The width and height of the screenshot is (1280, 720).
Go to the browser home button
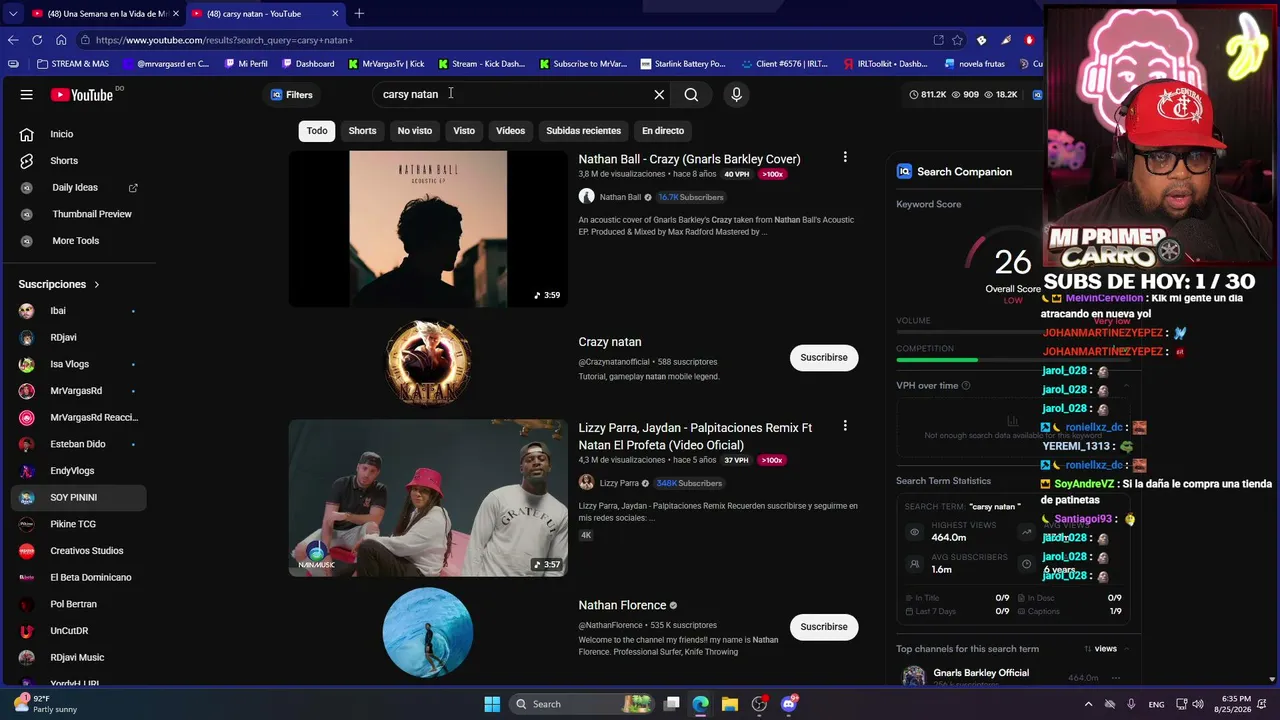pos(61,40)
